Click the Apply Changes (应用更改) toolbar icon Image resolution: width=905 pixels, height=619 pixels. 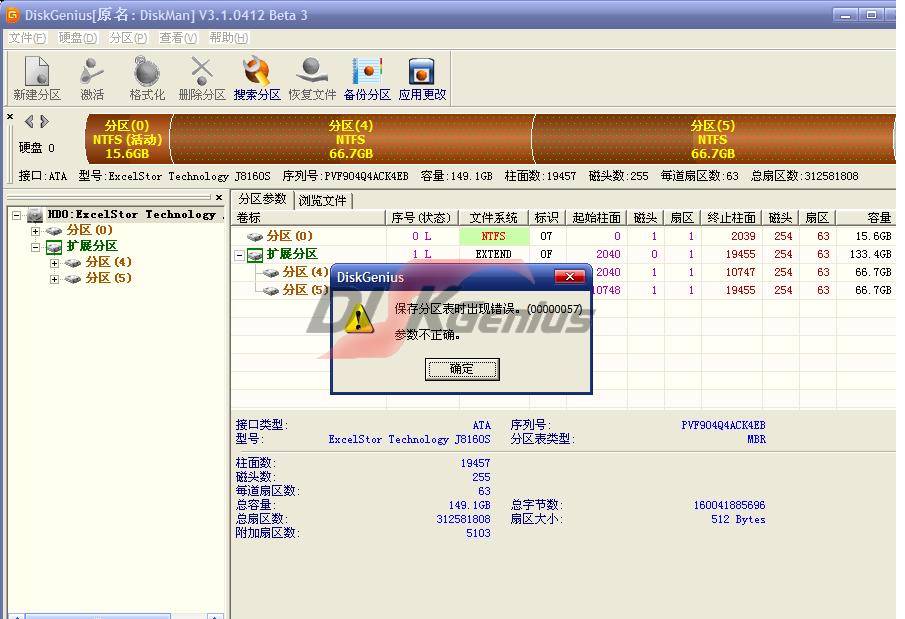tap(422, 72)
